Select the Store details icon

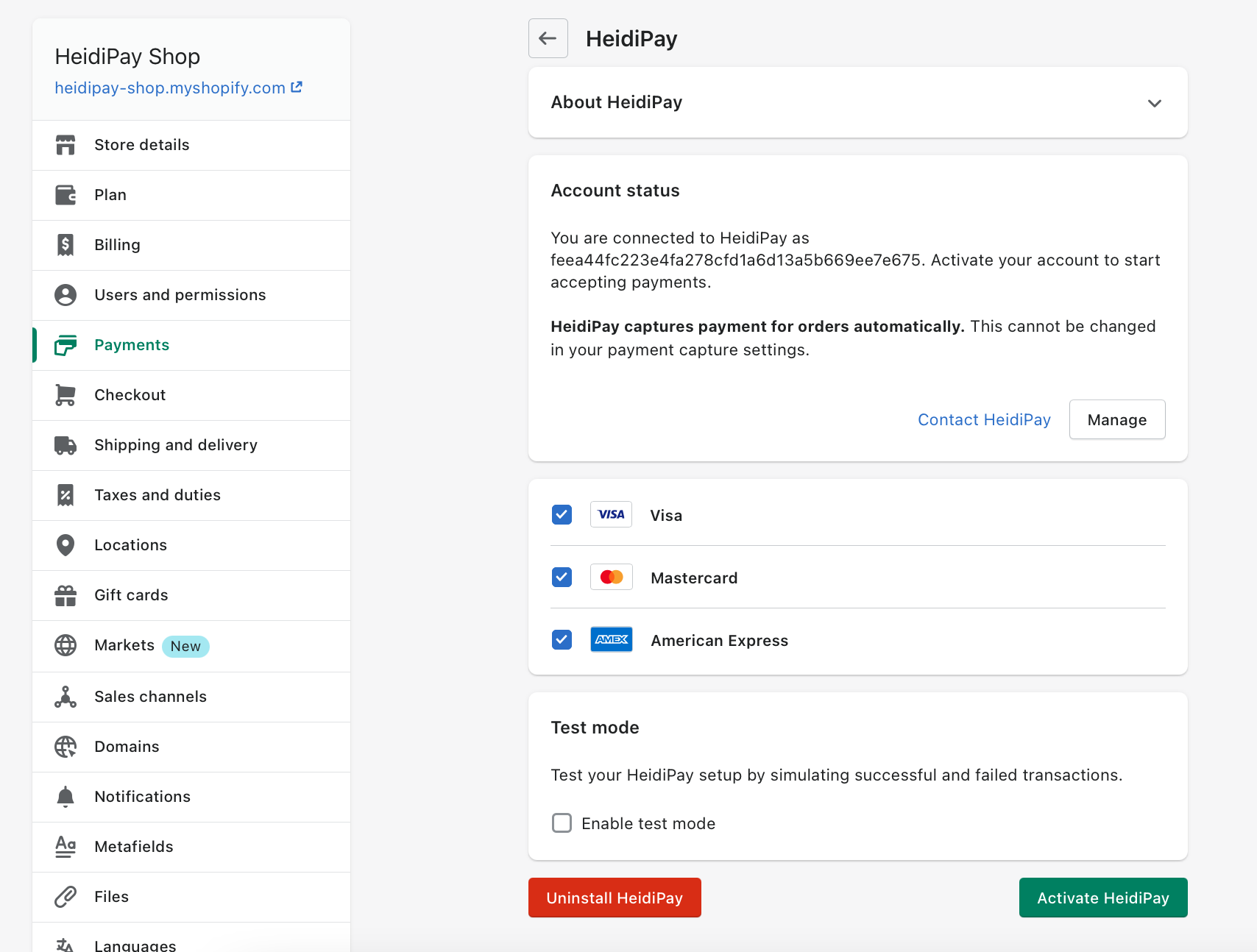coord(65,145)
